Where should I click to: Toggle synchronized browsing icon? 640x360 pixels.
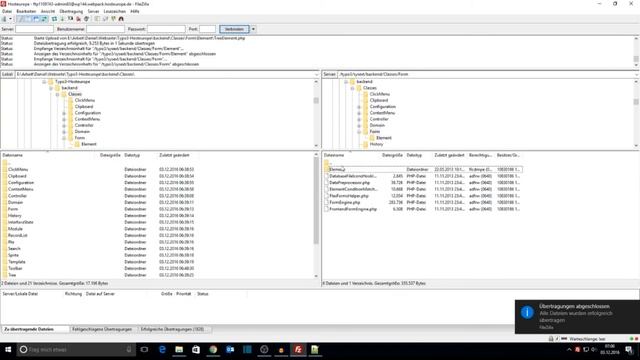click(113, 19)
